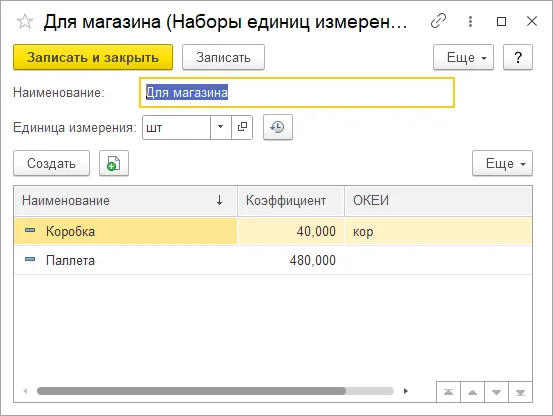Click the scroll right arrow
The width and height of the screenshot is (553, 416).
[406, 391]
